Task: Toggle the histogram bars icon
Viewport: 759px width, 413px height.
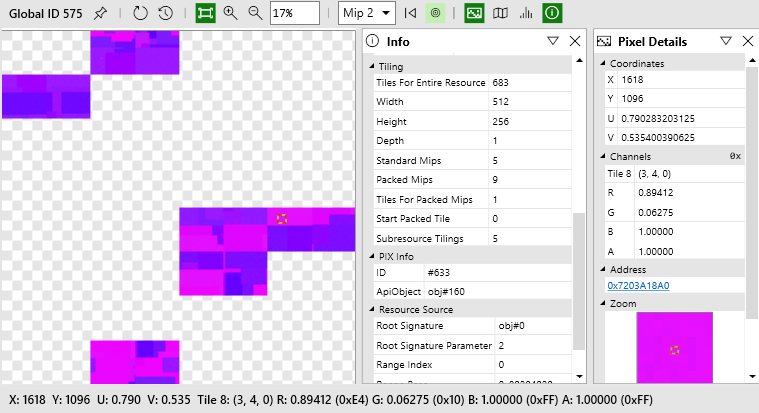Action: point(526,13)
